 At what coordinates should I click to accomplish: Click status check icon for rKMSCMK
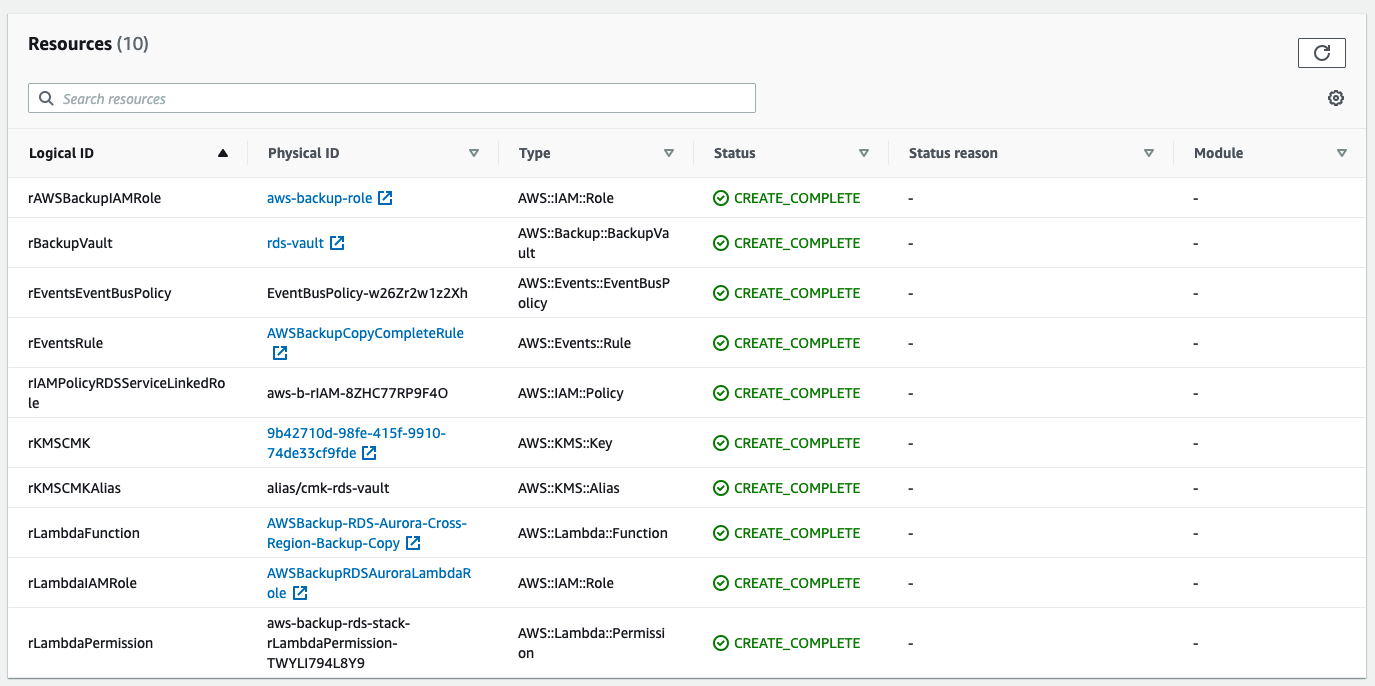tap(721, 443)
